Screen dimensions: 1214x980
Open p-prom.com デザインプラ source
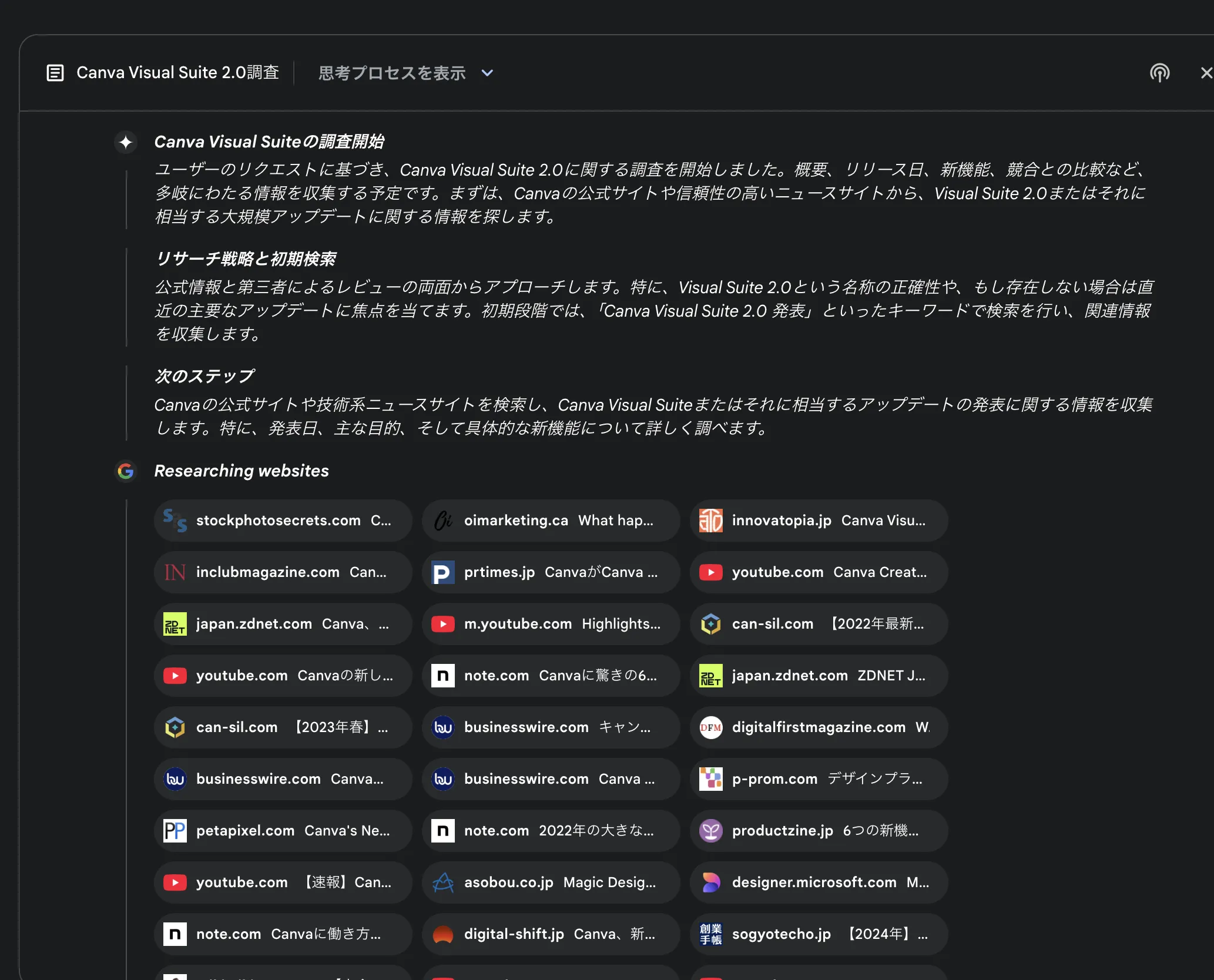[819, 779]
